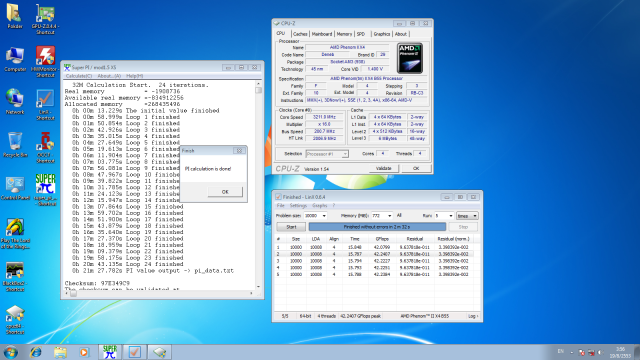
Task: Launch the LinX shortcut on desktop
Action: click(x=45, y=105)
